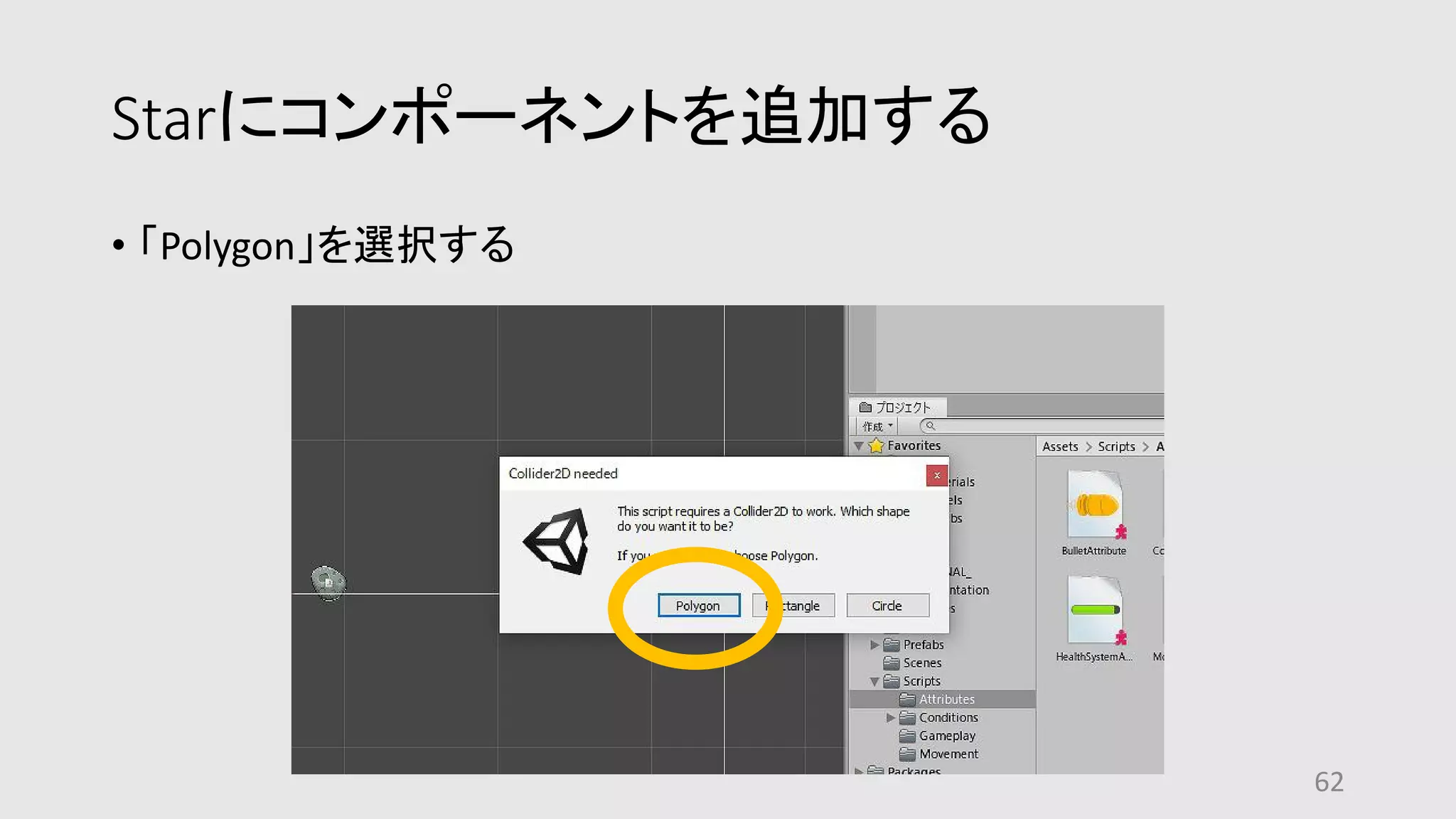Image resolution: width=1456 pixels, height=819 pixels.
Task: Choose the Rectangle collider button
Action: [793, 606]
